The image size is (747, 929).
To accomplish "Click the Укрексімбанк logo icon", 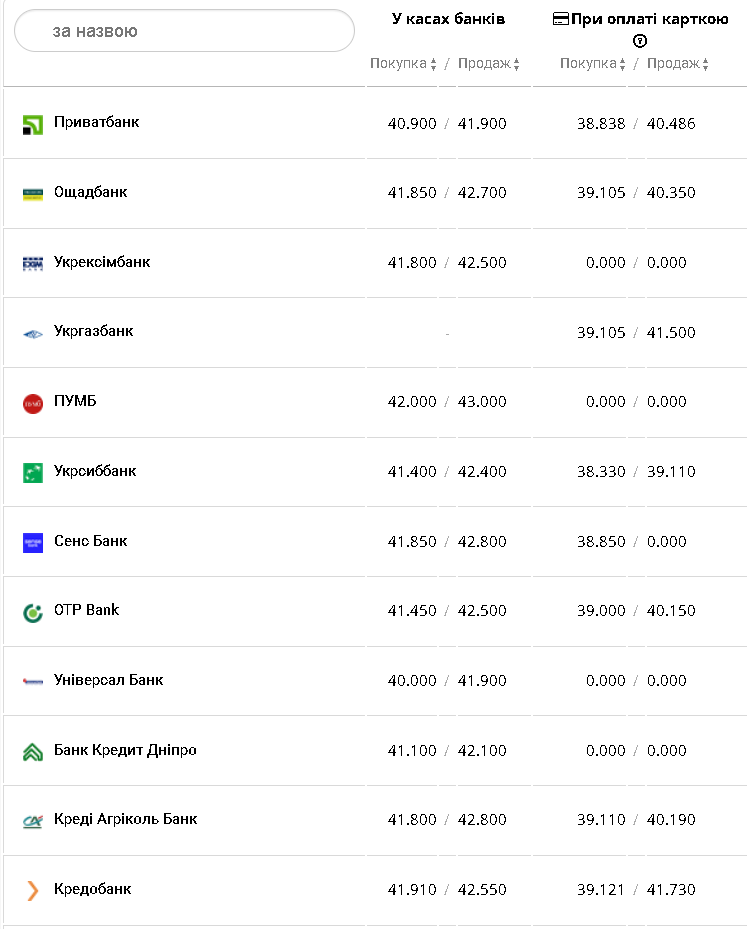I will click(x=33, y=263).
